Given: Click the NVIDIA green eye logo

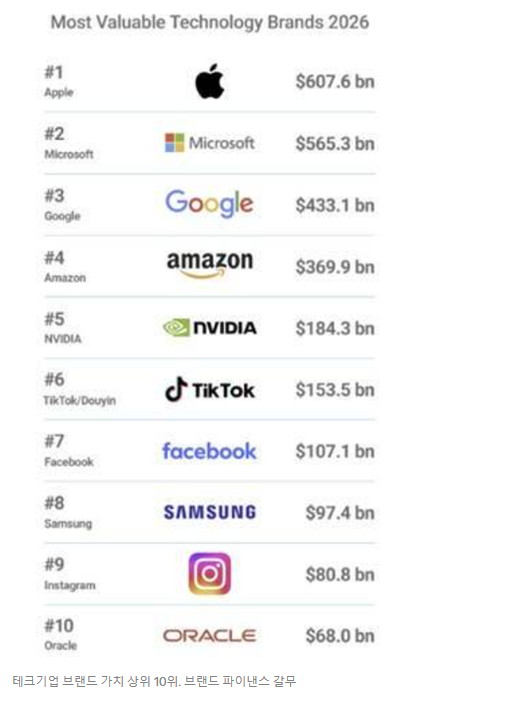Looking at the screenshot, I should [x=176, y=328].
